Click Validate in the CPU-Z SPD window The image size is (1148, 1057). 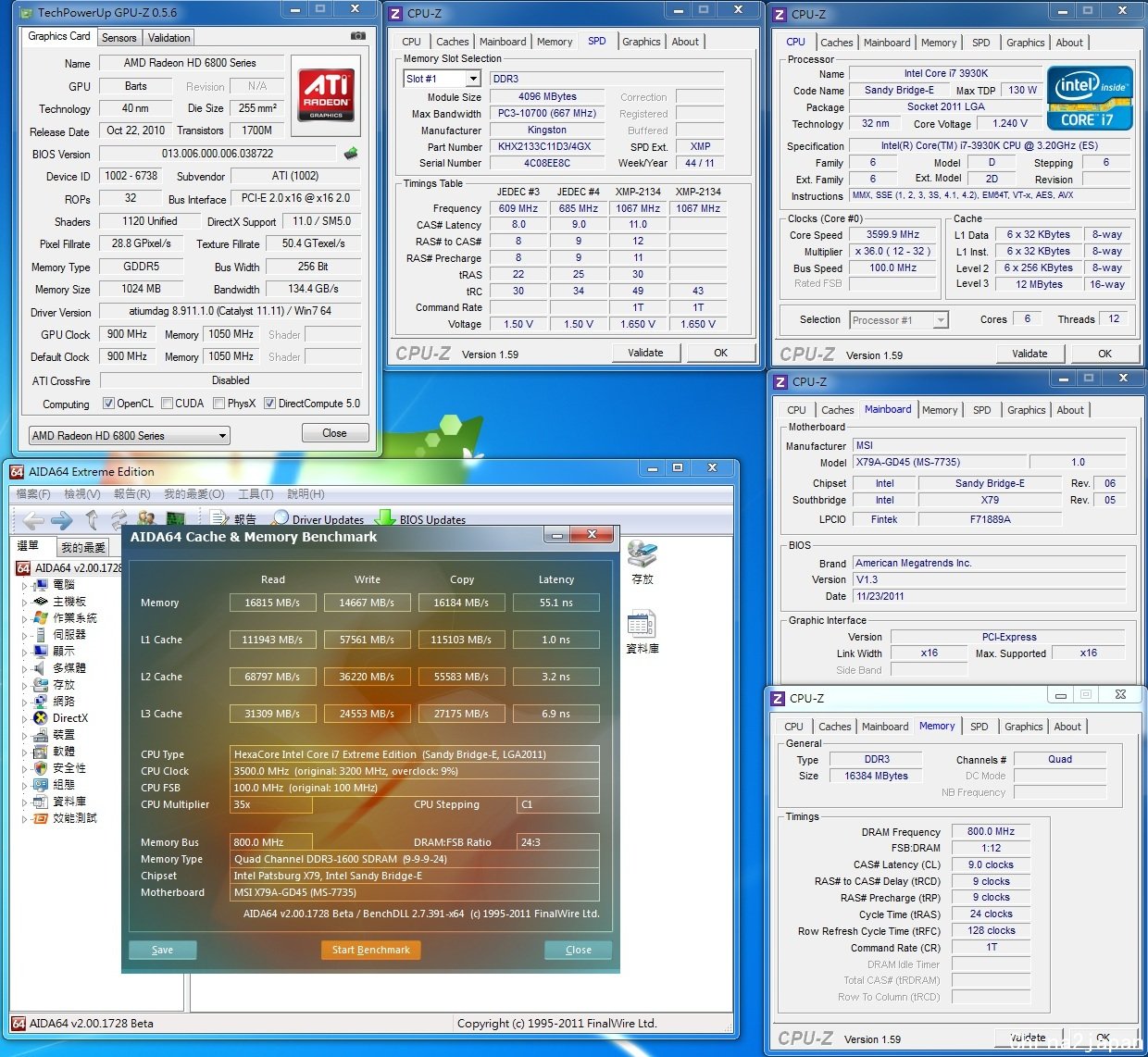point(645,353)
